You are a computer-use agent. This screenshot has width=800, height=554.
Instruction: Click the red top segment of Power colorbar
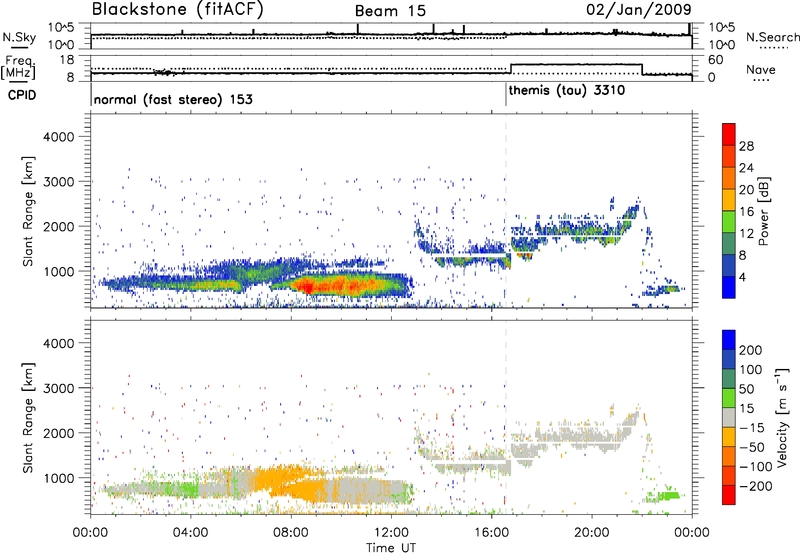point(729,134)
